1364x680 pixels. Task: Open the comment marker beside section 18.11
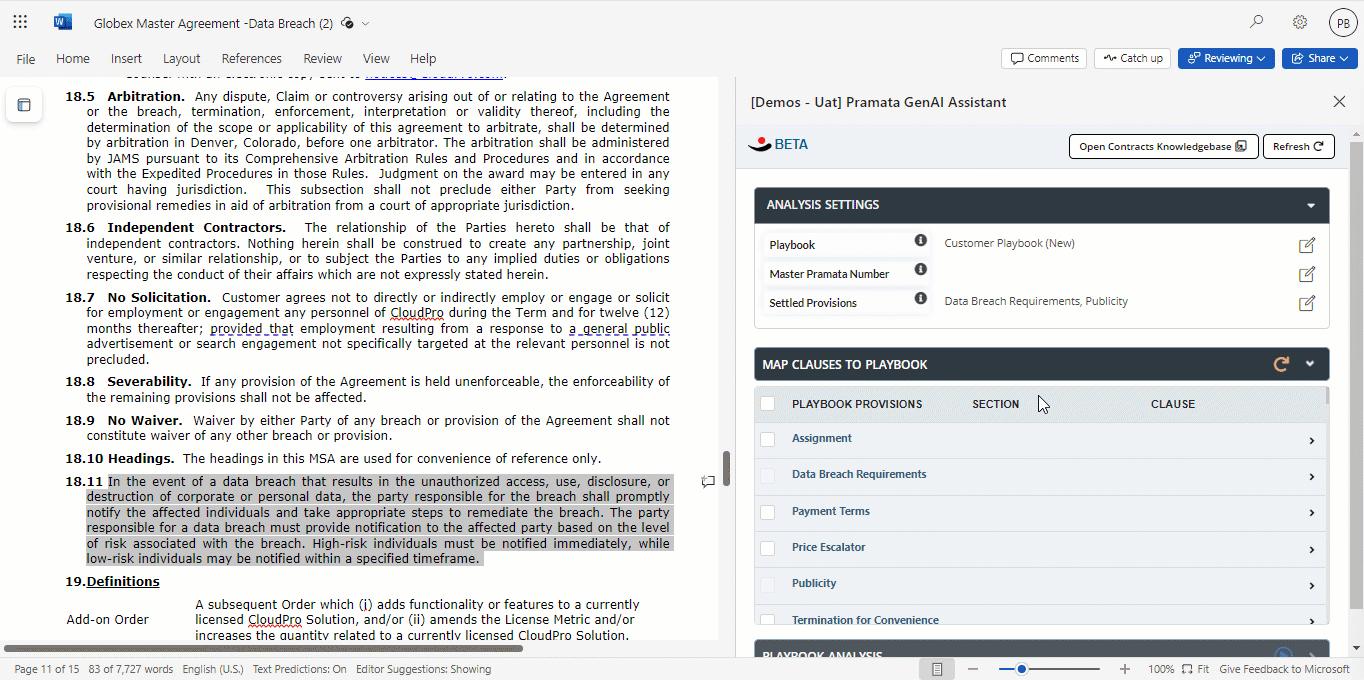click(708, 482)
